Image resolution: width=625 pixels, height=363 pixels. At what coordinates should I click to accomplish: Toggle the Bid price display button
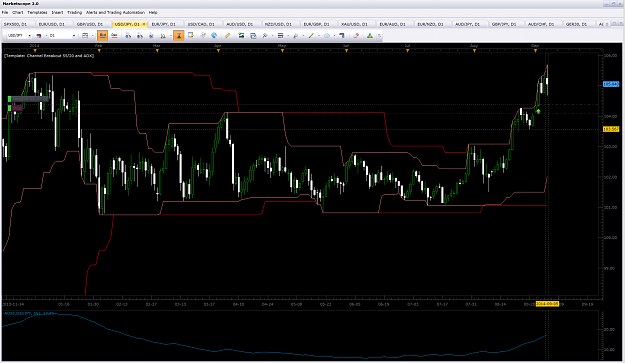[102, 35]
